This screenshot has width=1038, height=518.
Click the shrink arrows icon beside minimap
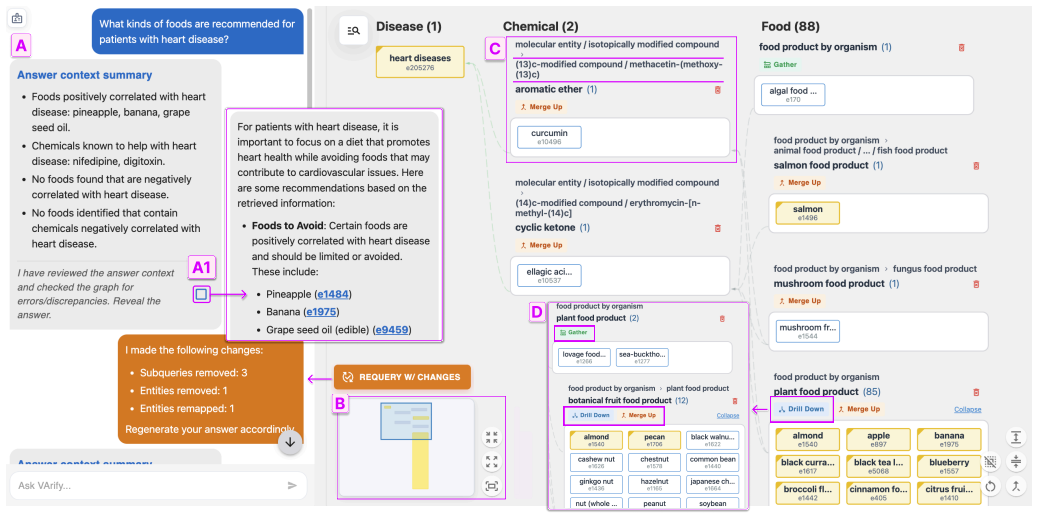click(x=491, y=437)
